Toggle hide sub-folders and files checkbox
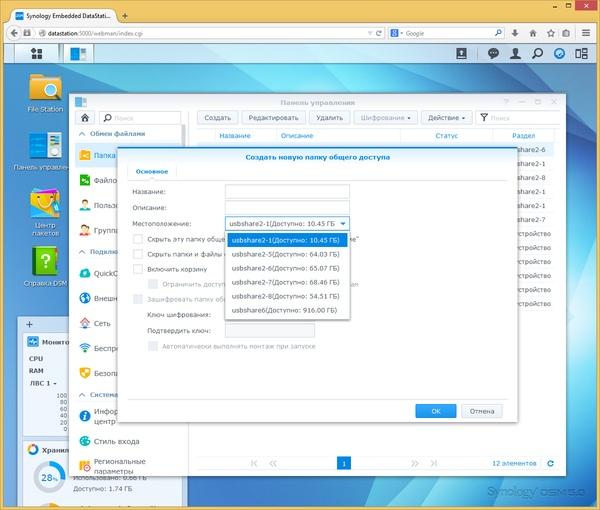600x510 pixels. click(138, 254)
